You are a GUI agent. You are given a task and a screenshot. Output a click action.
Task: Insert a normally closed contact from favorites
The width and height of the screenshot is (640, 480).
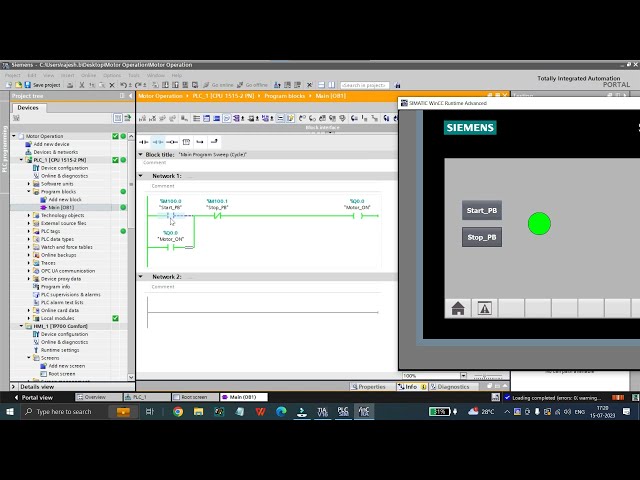[158, 142]
